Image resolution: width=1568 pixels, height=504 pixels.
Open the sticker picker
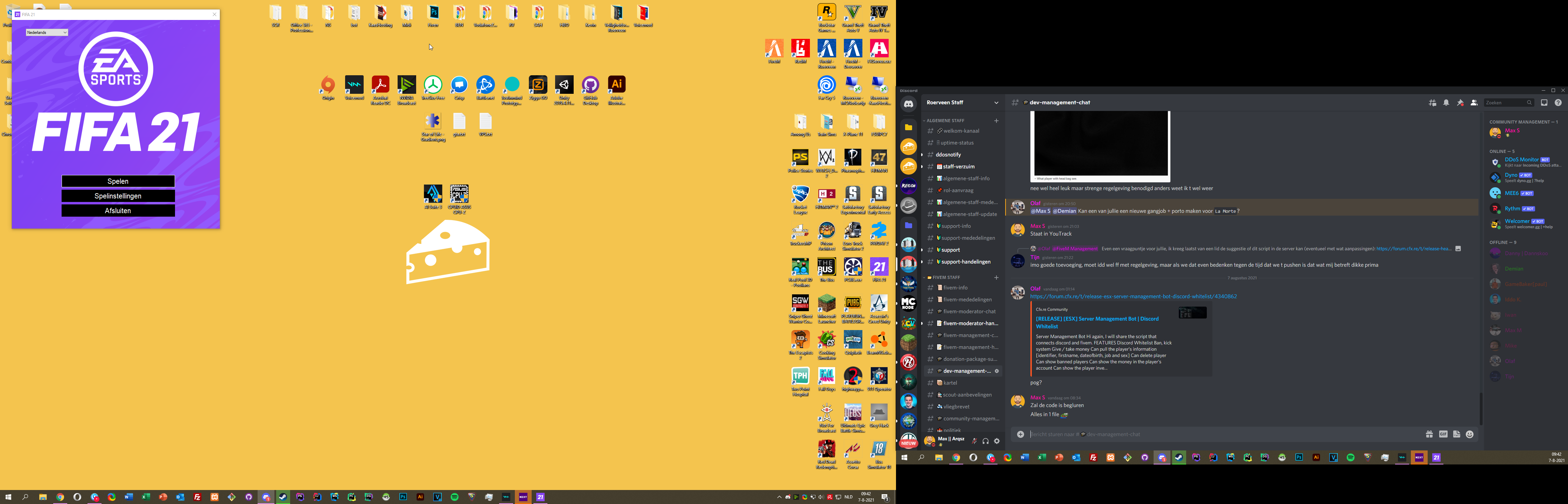coord(1456,434)
